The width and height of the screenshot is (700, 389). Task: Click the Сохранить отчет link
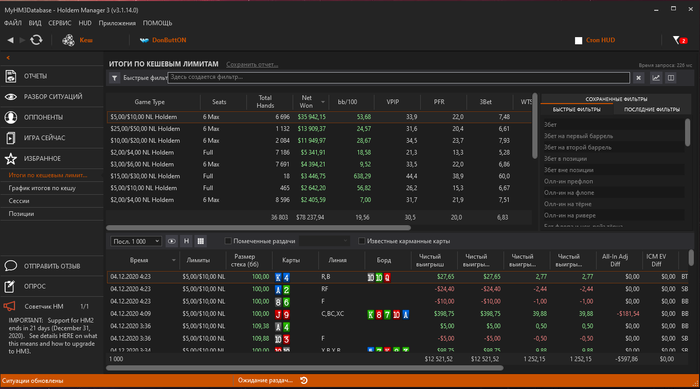pos(252,64)
